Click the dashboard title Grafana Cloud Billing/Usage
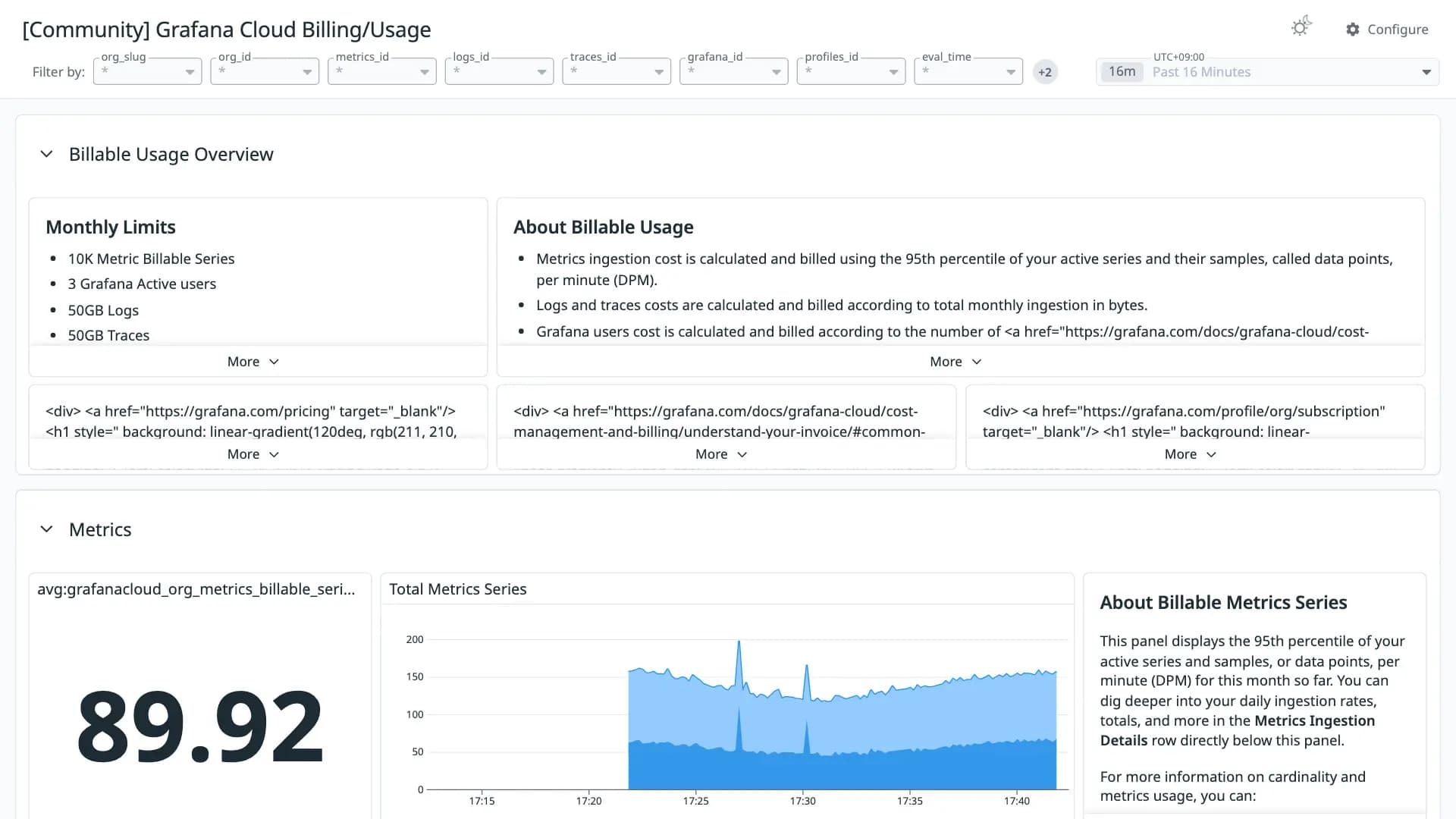Image resolution: width=1456 pixels, height=819 pixels. pyautogui.click(x=227, y=30)
